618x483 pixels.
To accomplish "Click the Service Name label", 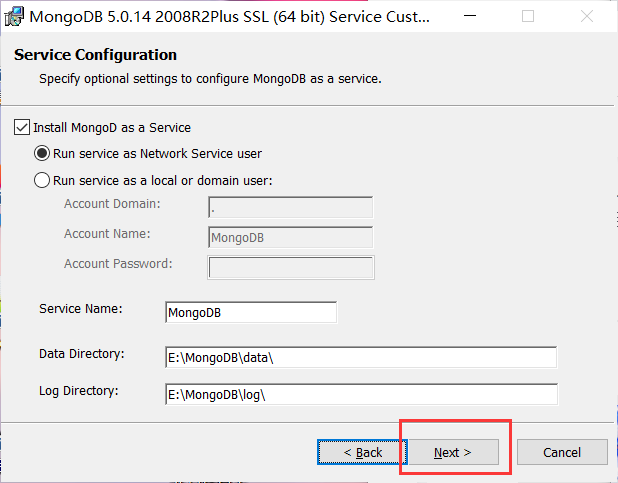I will (80, 308).
